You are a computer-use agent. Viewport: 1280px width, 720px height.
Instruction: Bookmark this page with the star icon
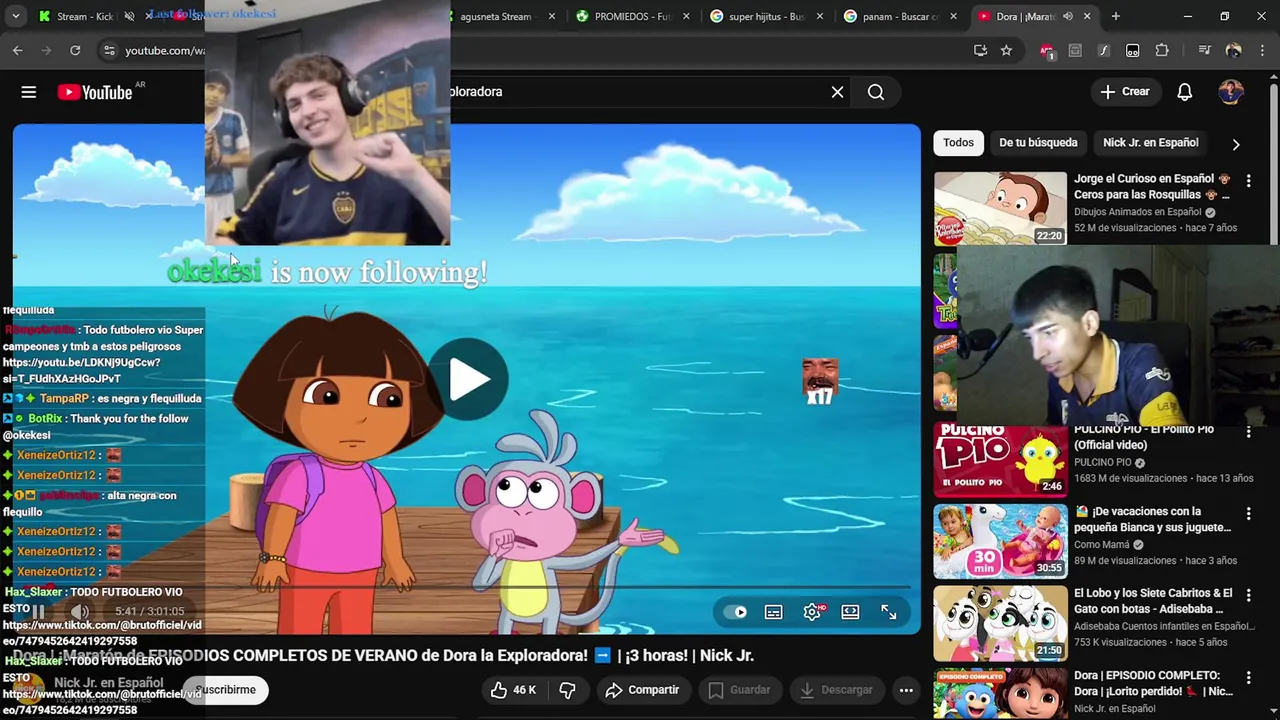click(1006, 51)
